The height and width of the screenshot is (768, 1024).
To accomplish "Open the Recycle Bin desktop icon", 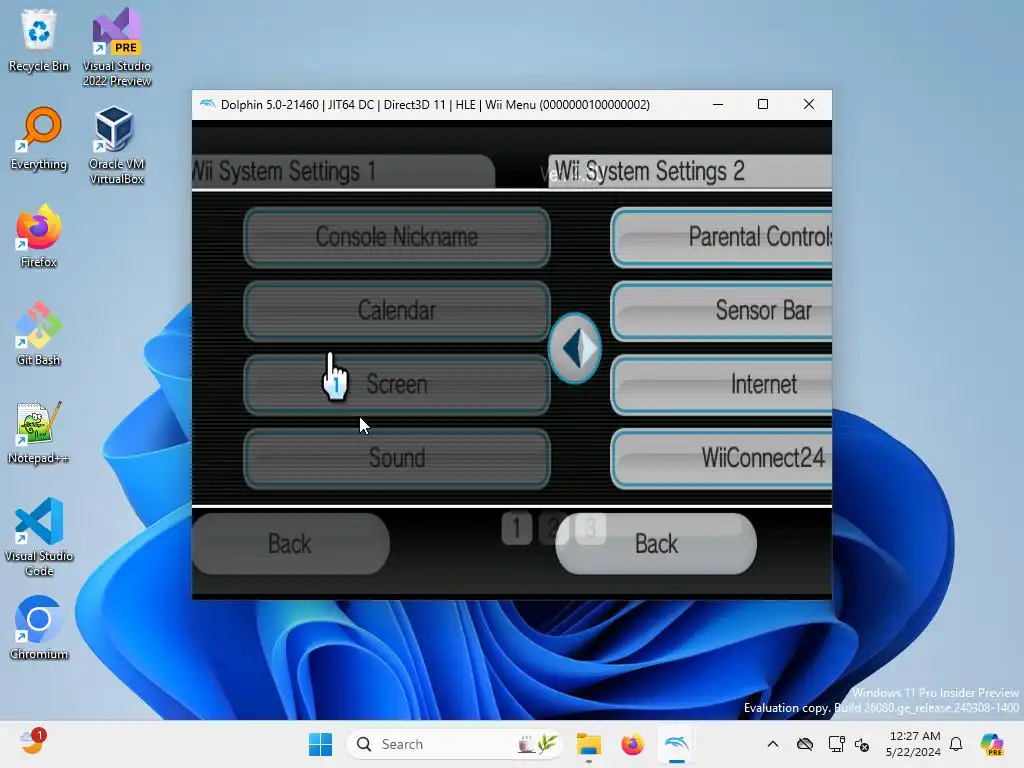I will (x=39, y=40).
